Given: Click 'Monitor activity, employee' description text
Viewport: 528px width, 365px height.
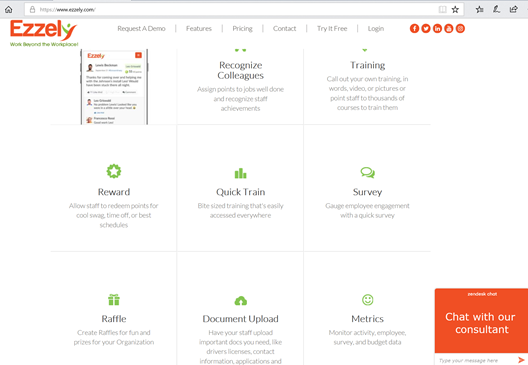Looking at the screenshot, I should (367, 337).
